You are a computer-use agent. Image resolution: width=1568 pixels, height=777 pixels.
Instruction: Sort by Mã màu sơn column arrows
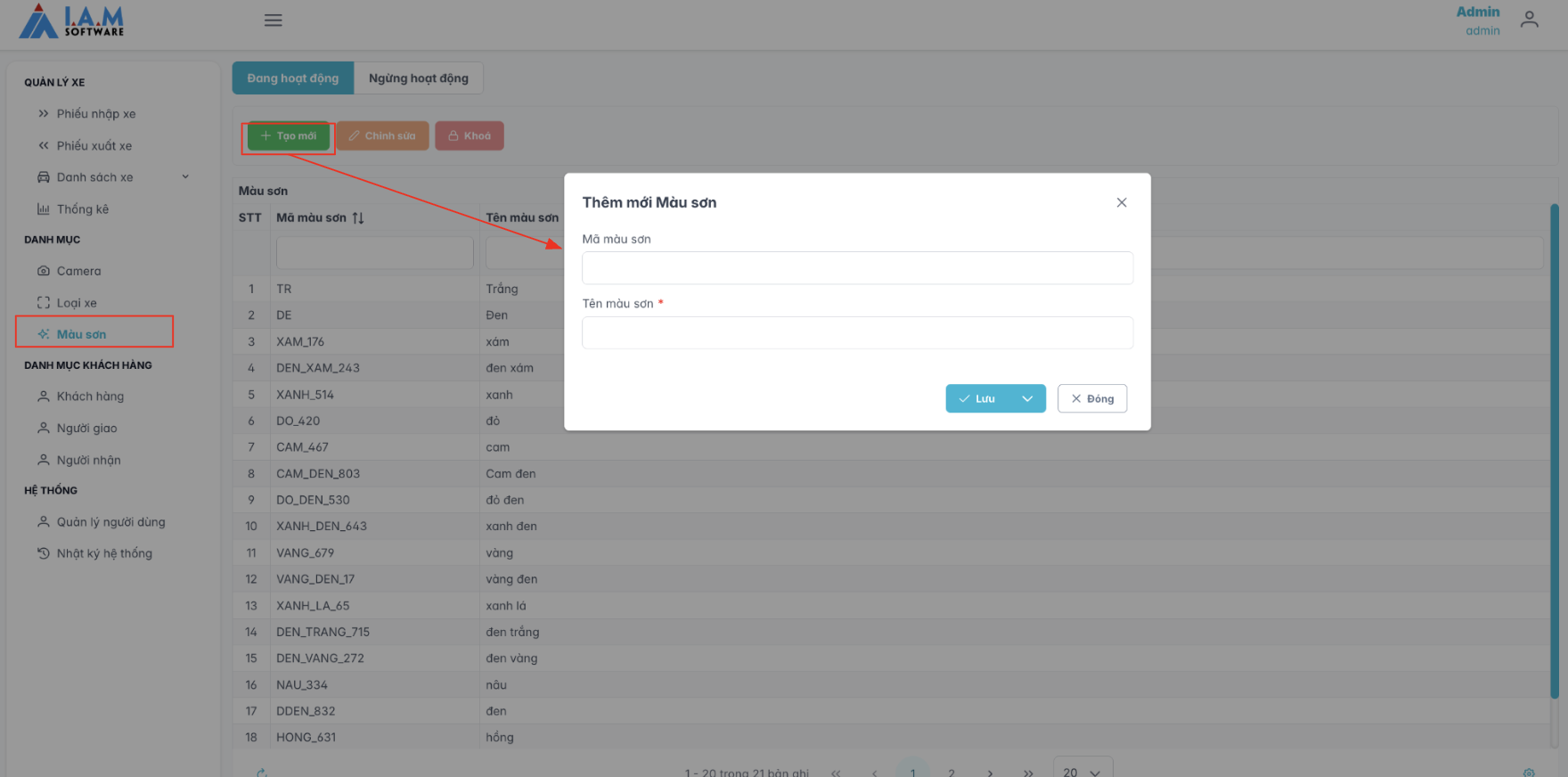[358, 218]
